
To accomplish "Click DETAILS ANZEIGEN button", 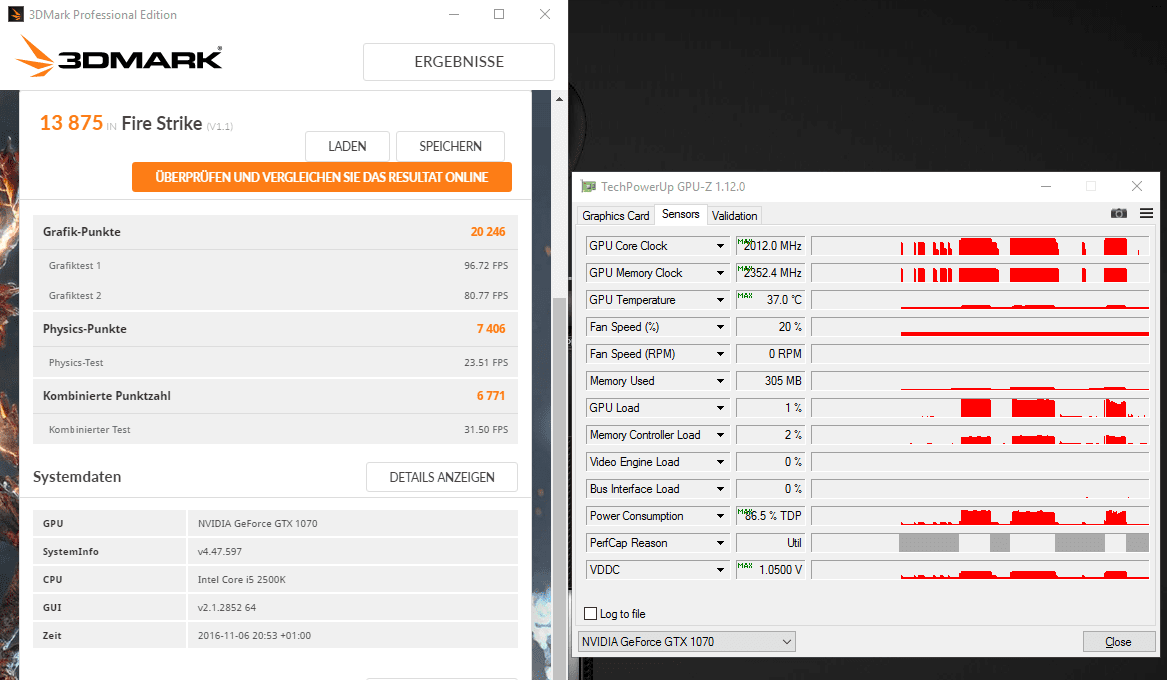I will pos(441,477).
